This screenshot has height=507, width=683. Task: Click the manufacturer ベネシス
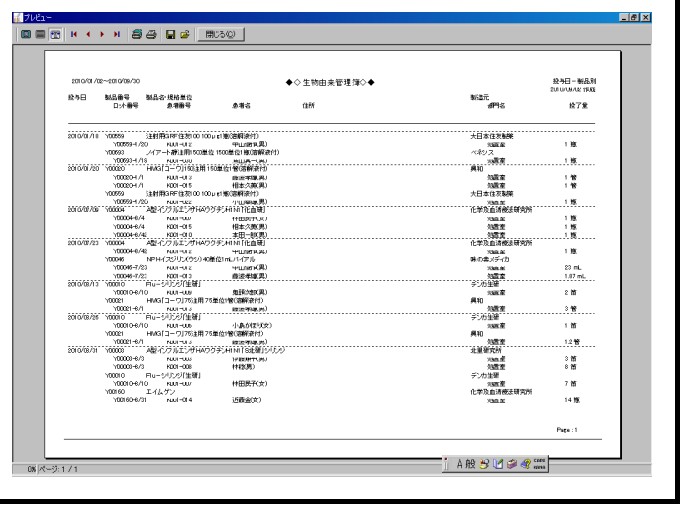482,152
